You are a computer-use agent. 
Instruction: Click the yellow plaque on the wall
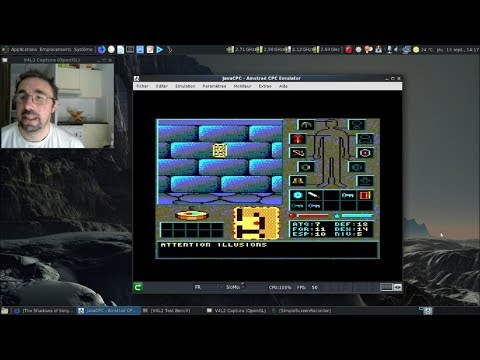220,150
